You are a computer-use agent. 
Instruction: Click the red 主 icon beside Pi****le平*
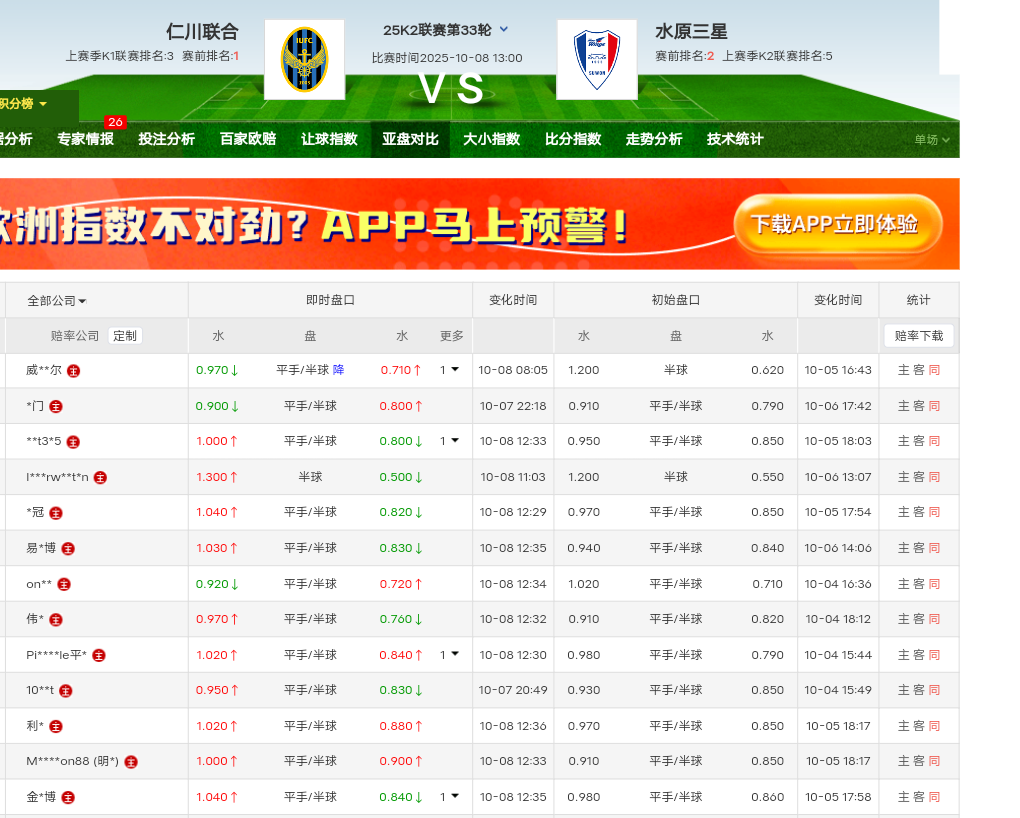[99, 656]
